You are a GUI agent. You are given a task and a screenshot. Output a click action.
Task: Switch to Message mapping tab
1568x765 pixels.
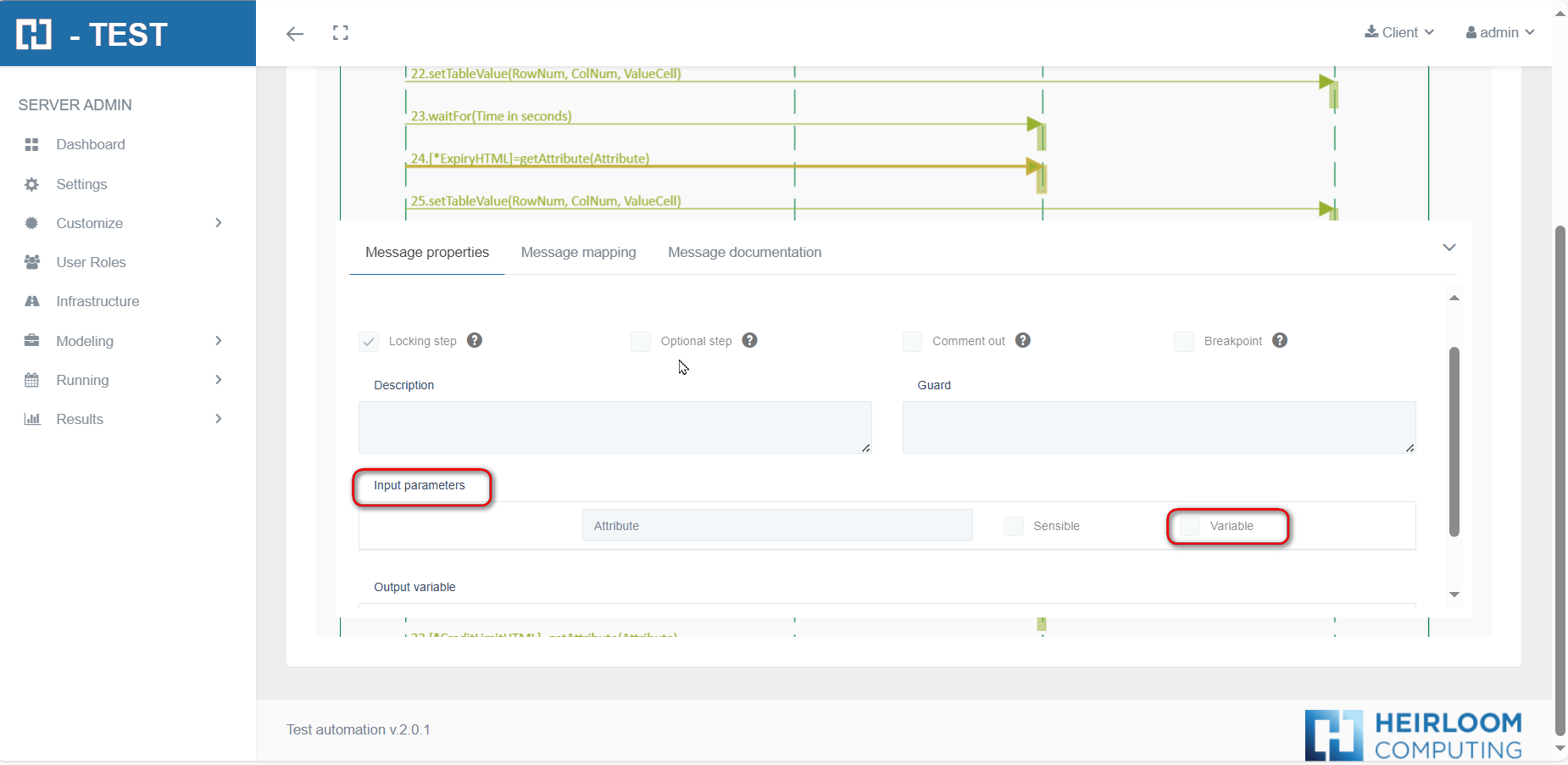pyautogui.click(x=578, y=252)
